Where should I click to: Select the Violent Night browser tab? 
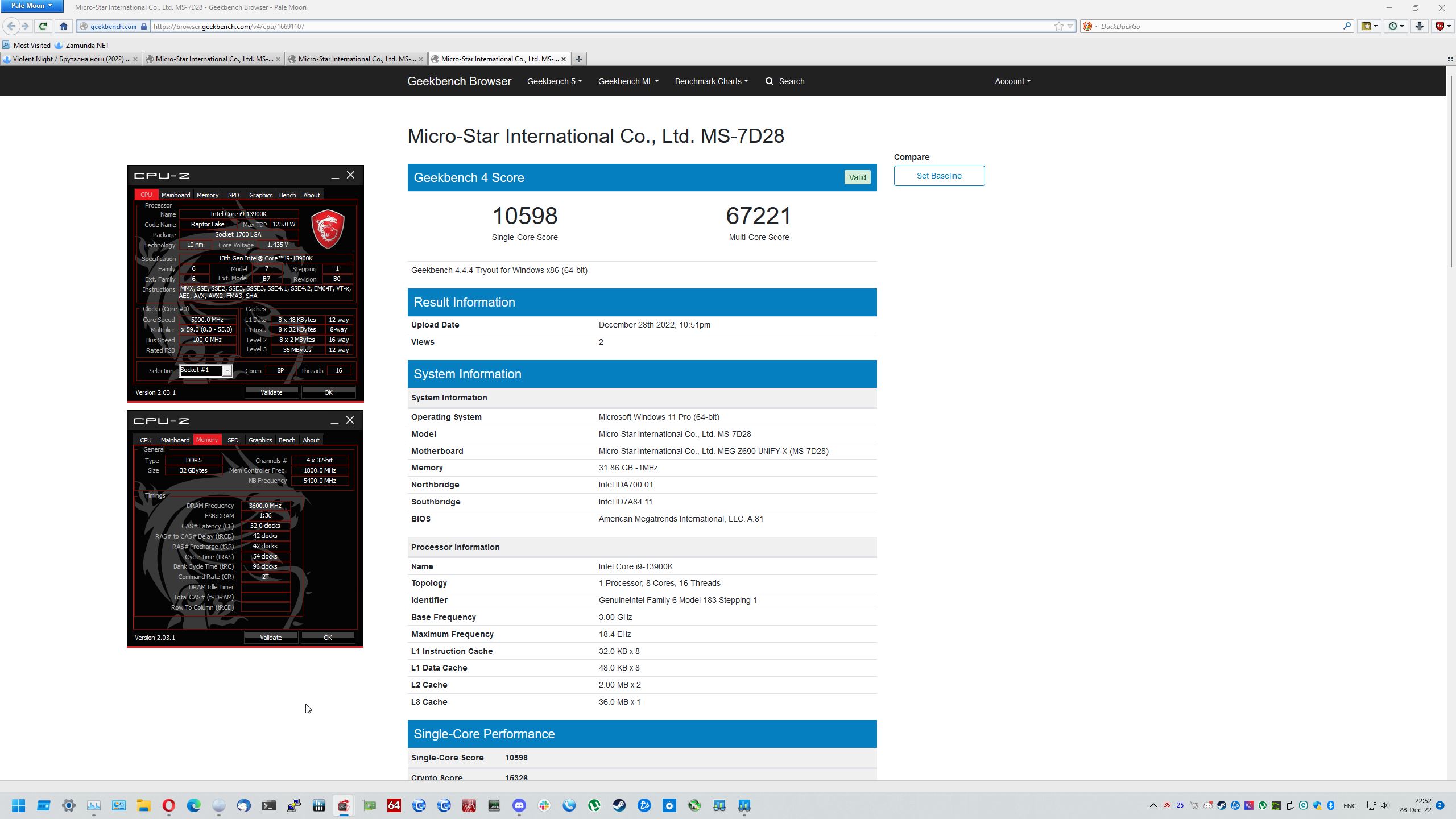coord(71,59)
